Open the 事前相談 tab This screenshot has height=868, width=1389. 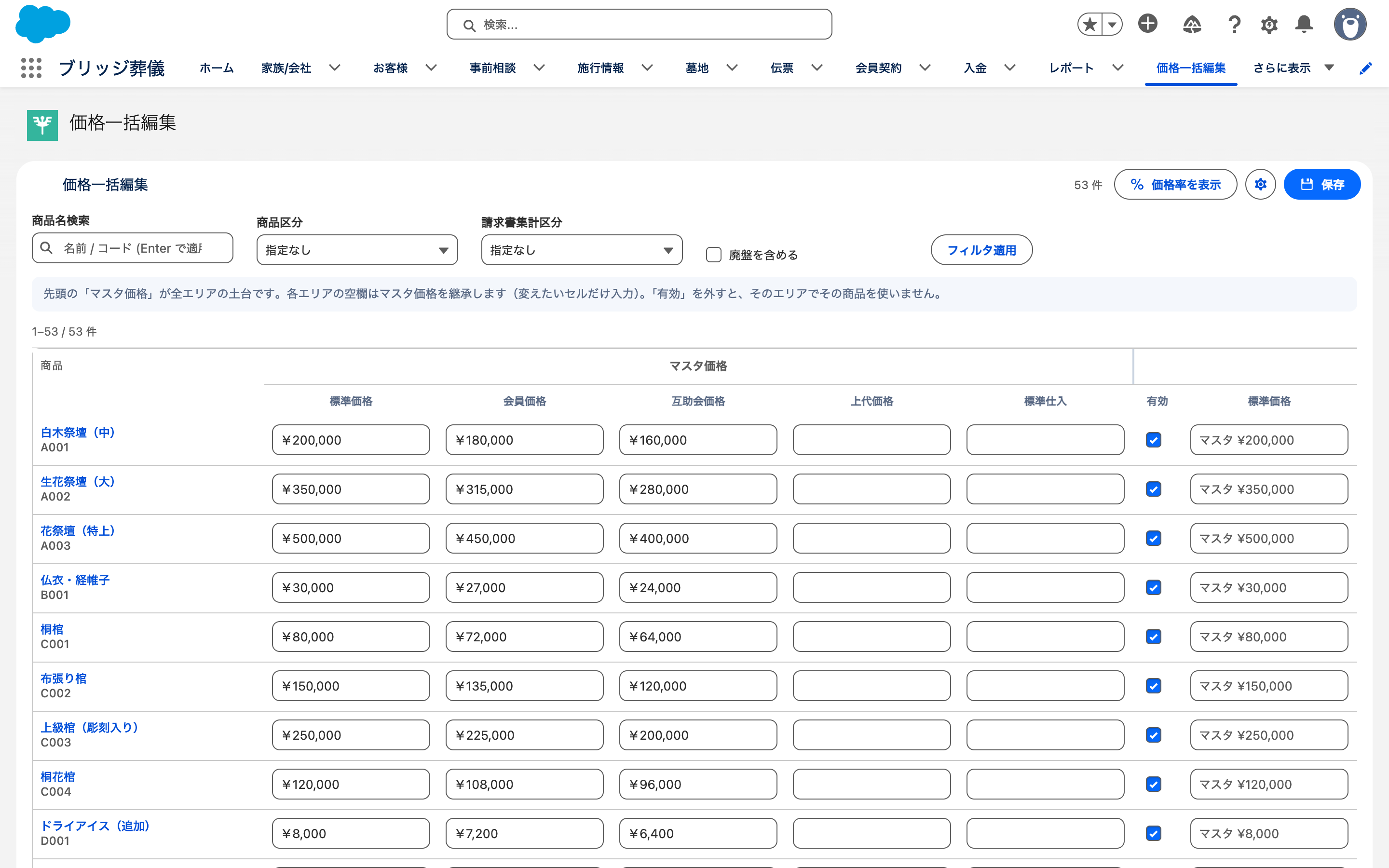(492, 68)
